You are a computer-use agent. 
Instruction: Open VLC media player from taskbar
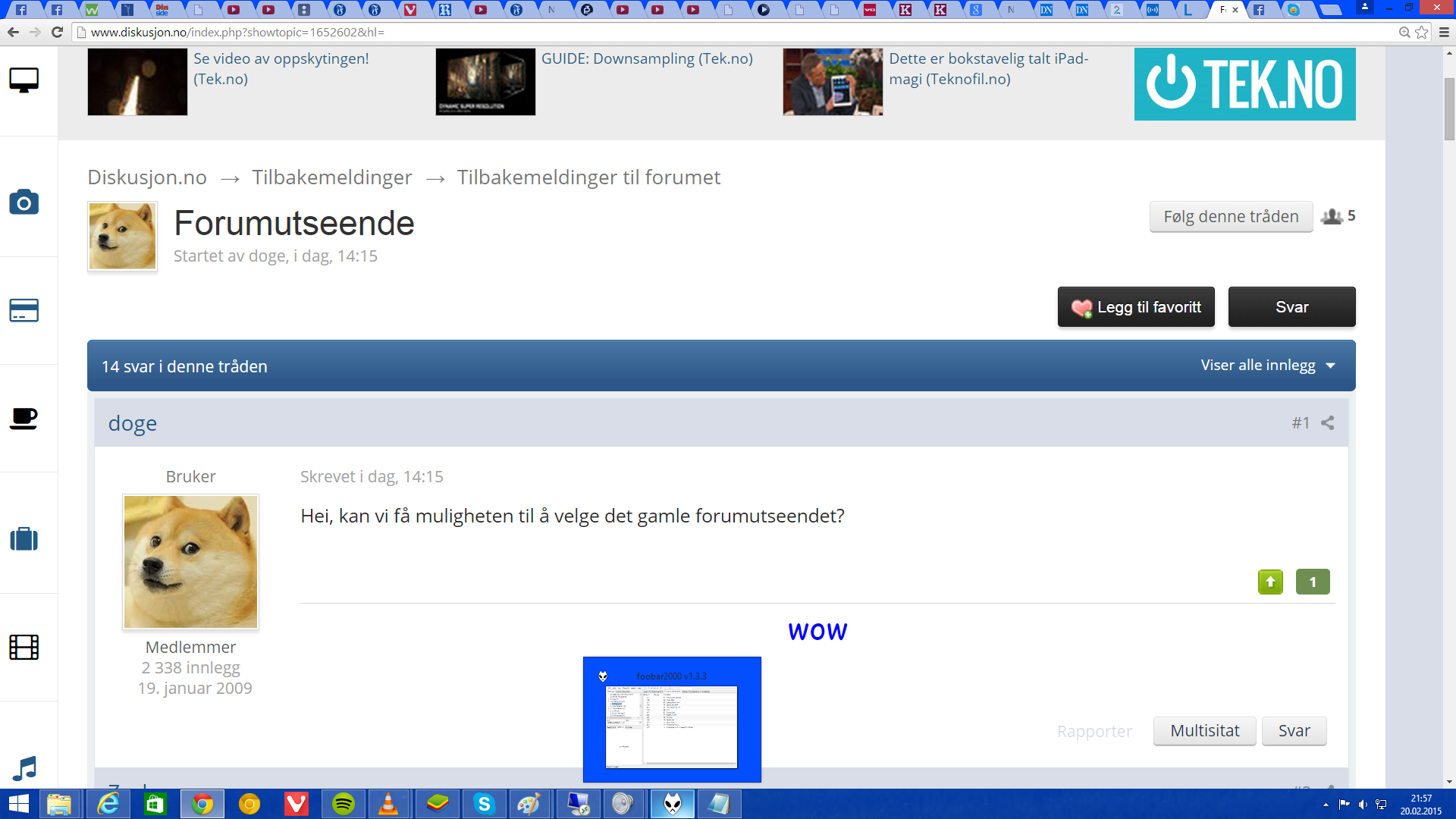coord(388,804)
